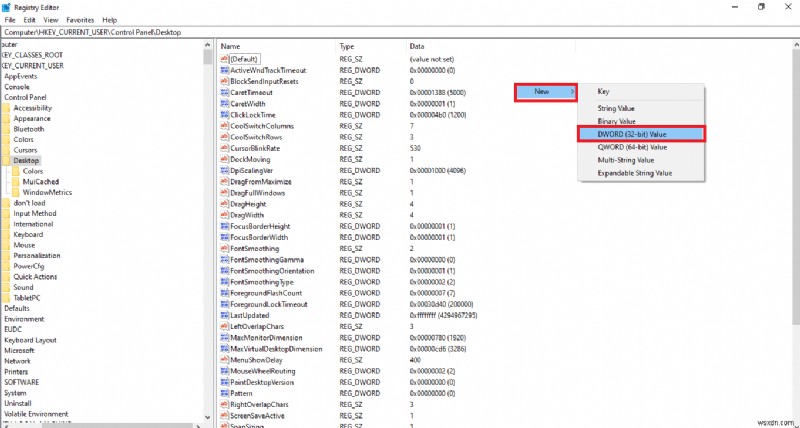Viewport: 800px width, 428px height.
Task: Click the DragFullWindows string icon
Action: tap(224, 193)
